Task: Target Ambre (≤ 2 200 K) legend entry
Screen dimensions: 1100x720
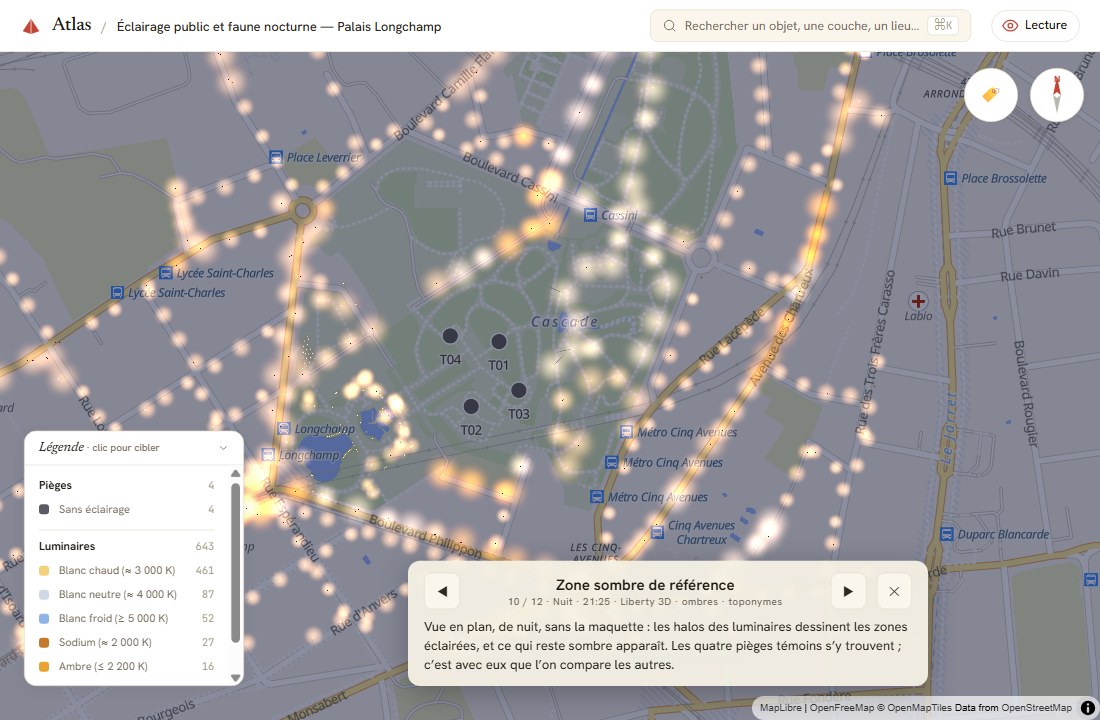Action: pyautogui.click(x=127, y=666)
